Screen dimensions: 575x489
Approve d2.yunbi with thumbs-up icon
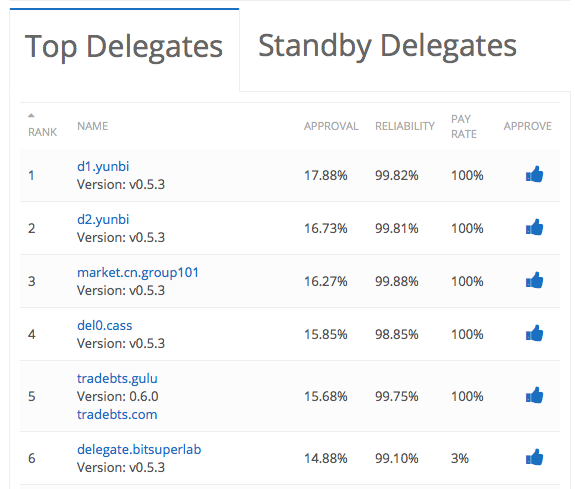534,227
